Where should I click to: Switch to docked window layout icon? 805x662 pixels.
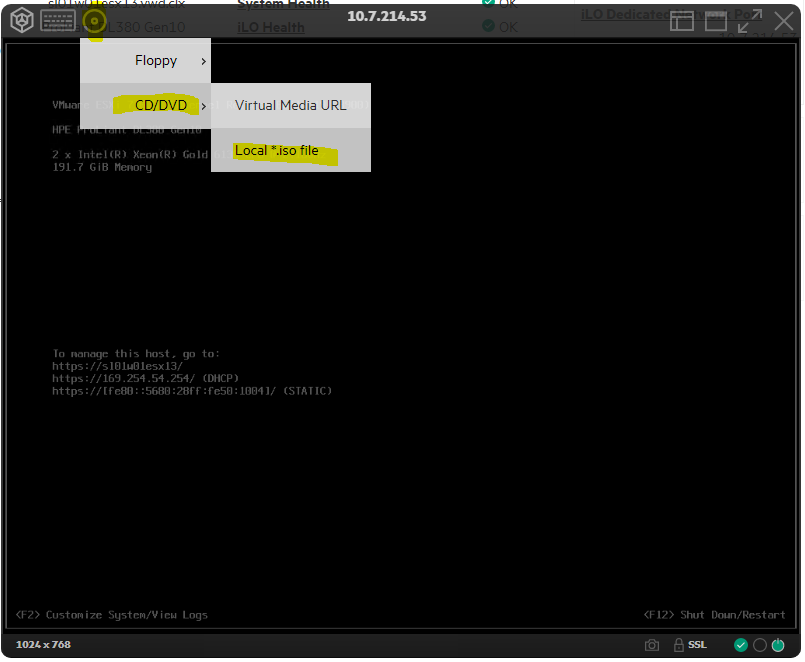tap(682, 22)
